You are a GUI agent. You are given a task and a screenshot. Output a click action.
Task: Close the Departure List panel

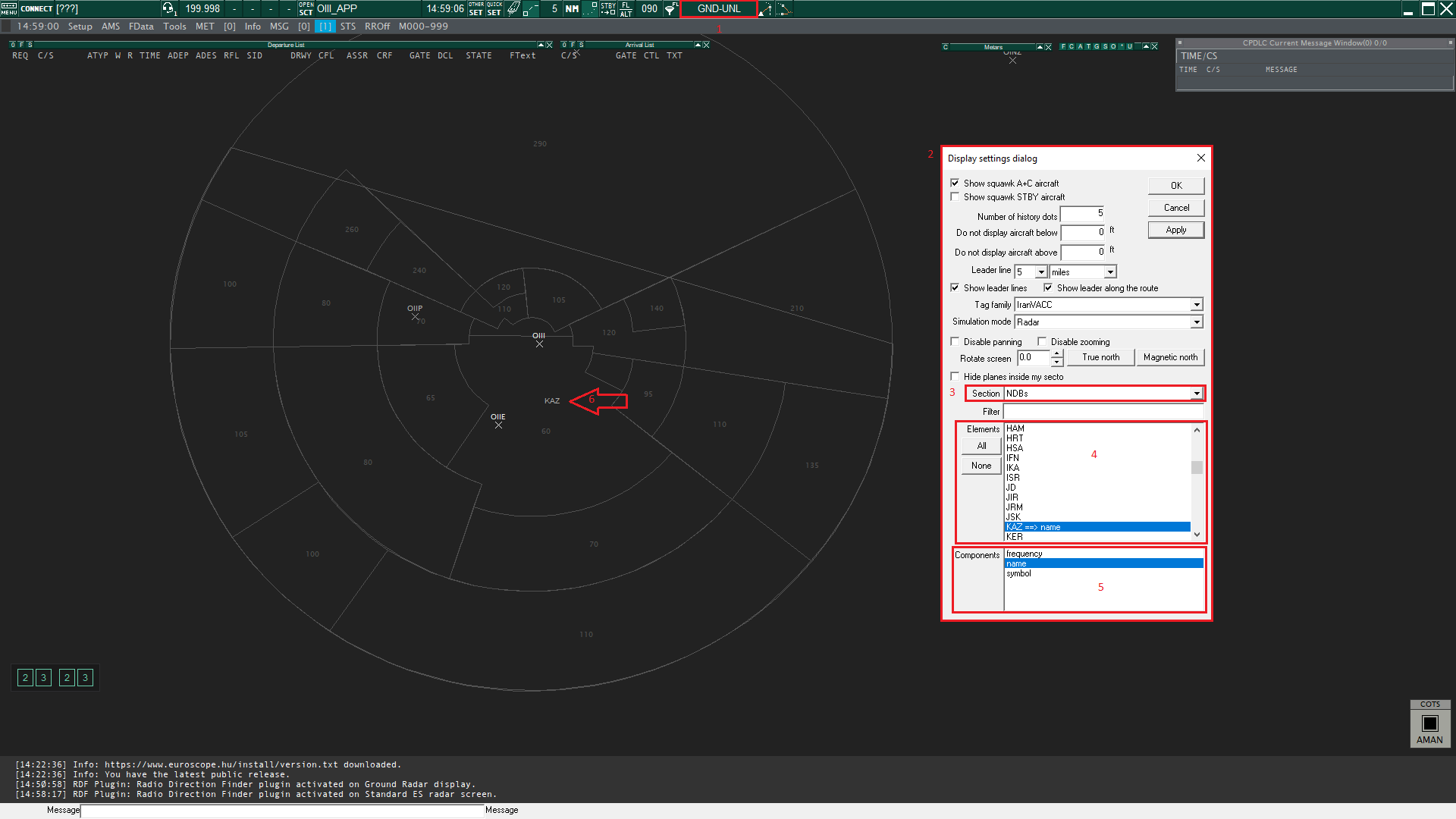(x=549, y=45)
